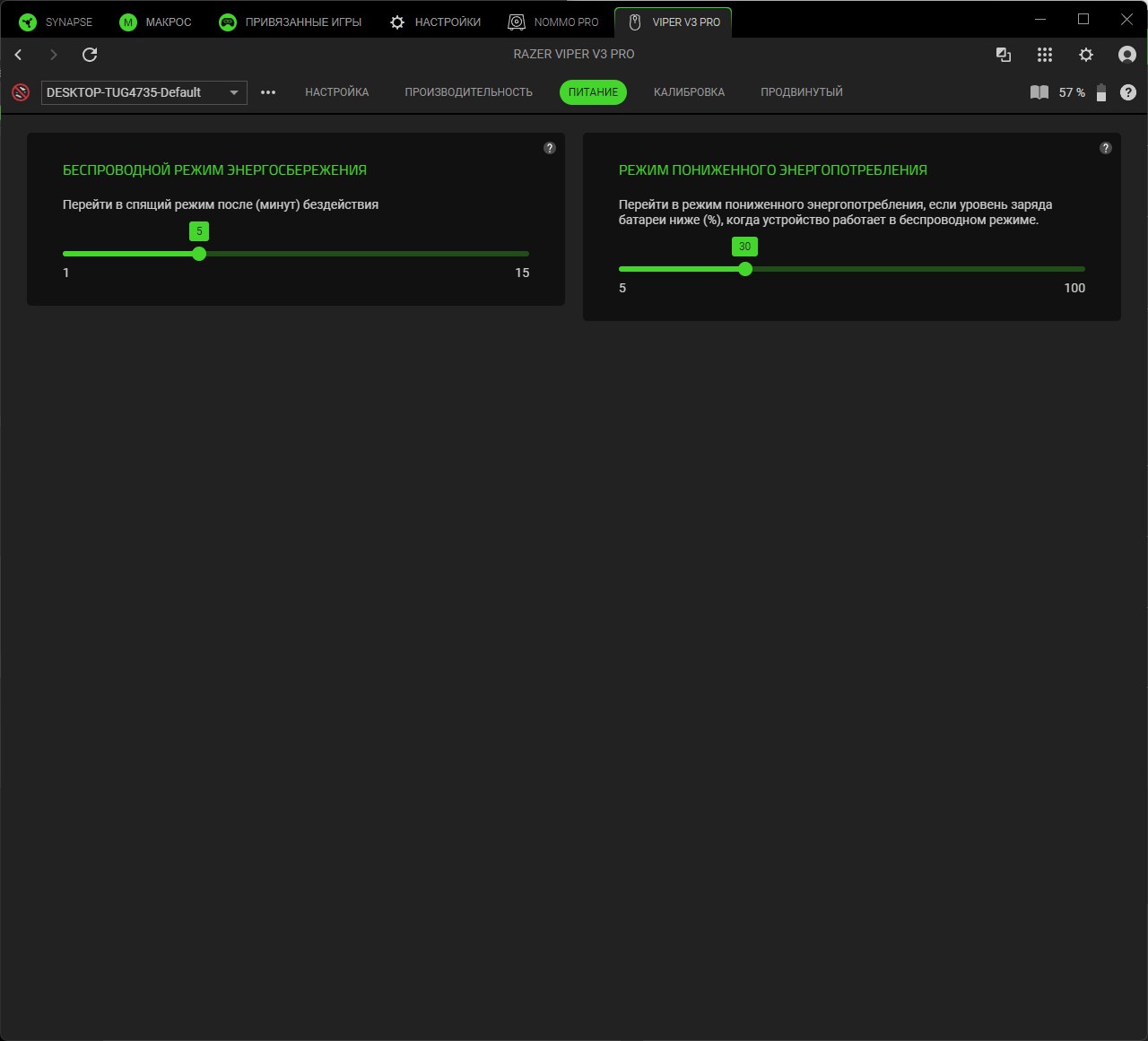Open the МАКРОС tab
This screenshot has width=1148, height=1041.
(x=156, y=22)
